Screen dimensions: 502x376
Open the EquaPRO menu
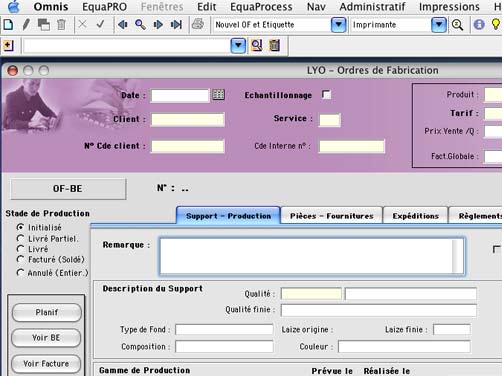(104, 7)
